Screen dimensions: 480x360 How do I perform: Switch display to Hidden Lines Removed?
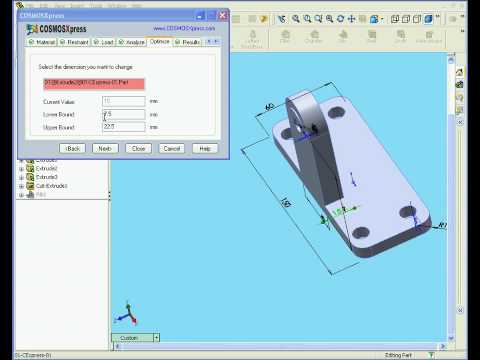[x=417, y=19]
